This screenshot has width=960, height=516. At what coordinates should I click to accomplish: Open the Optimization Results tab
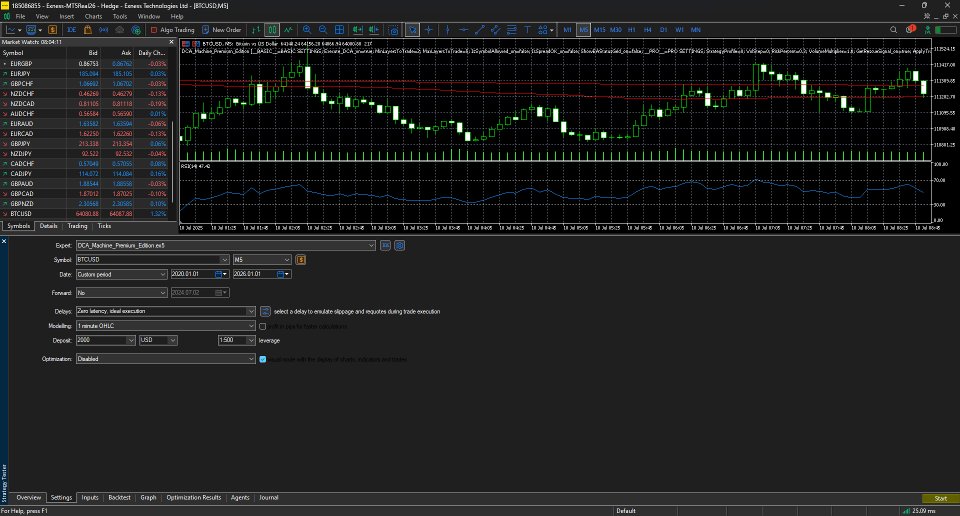point(193,498)
